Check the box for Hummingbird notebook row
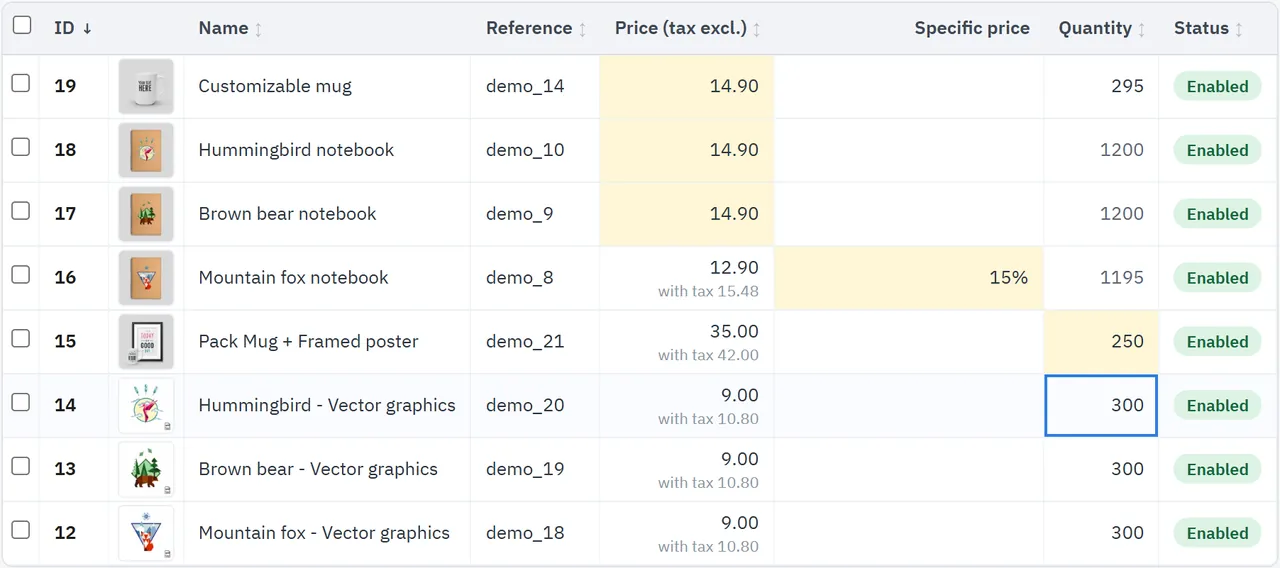 tap(21, 147)
